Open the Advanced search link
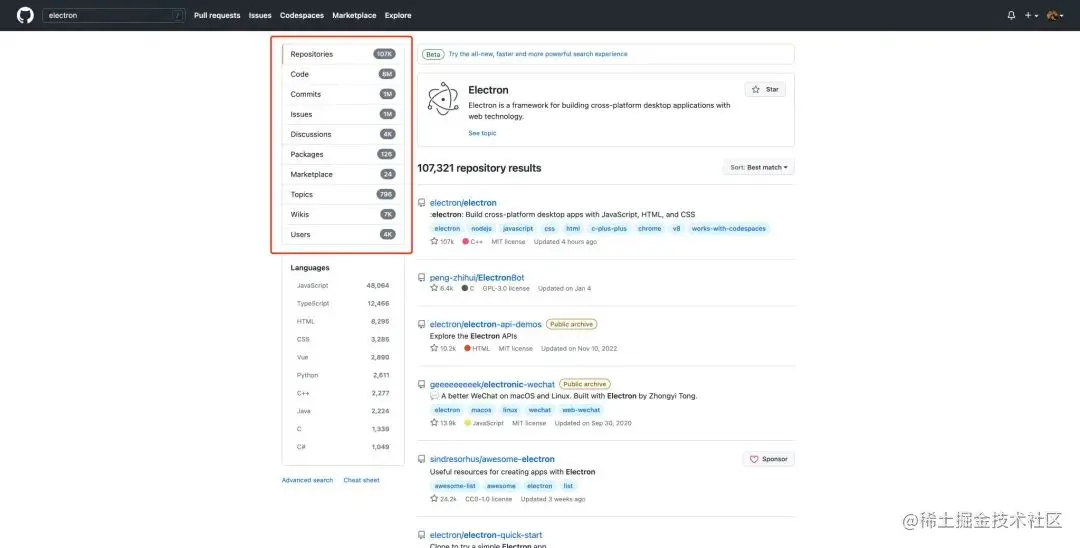The height and width of the screenshot is (548, 1080). tap(307, 481)
